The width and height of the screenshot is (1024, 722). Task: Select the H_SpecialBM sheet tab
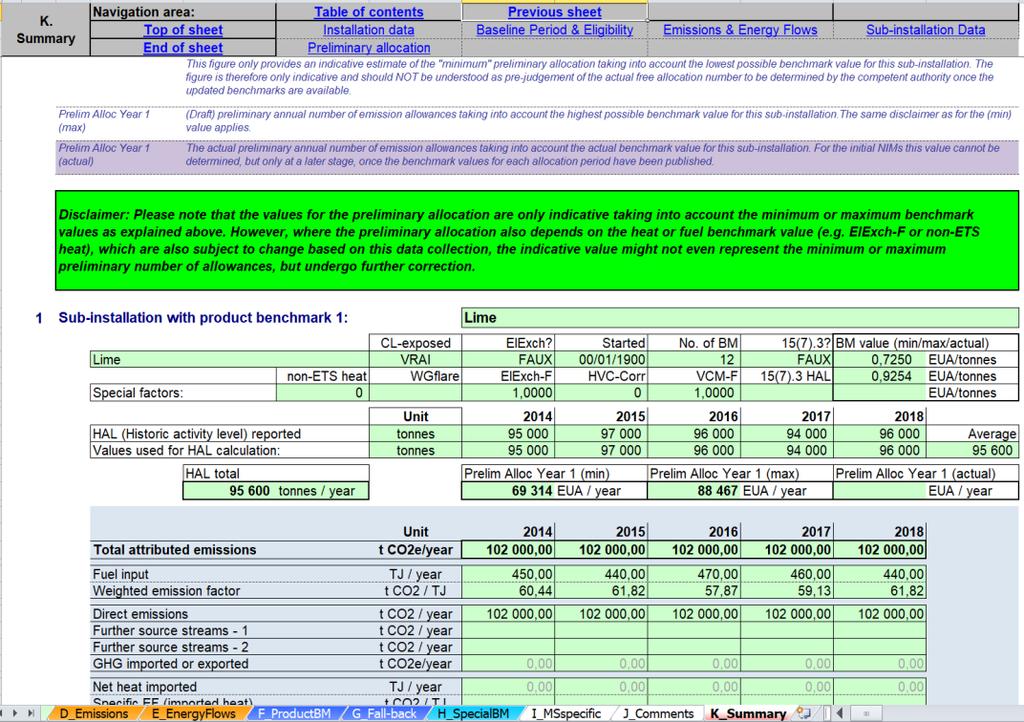tap(473, 714)
